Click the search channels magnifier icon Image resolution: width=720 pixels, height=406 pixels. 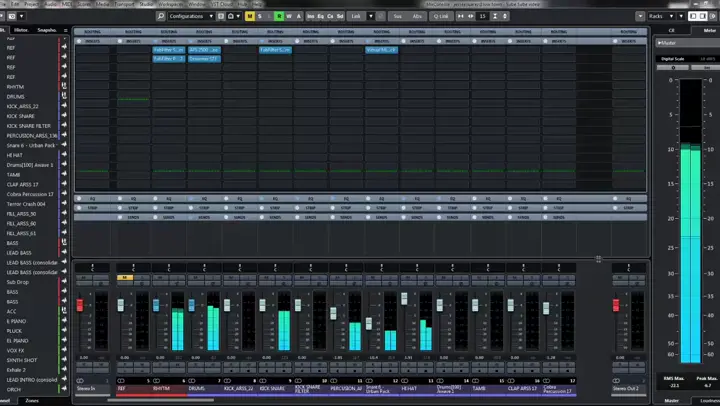tap(160, 16)
